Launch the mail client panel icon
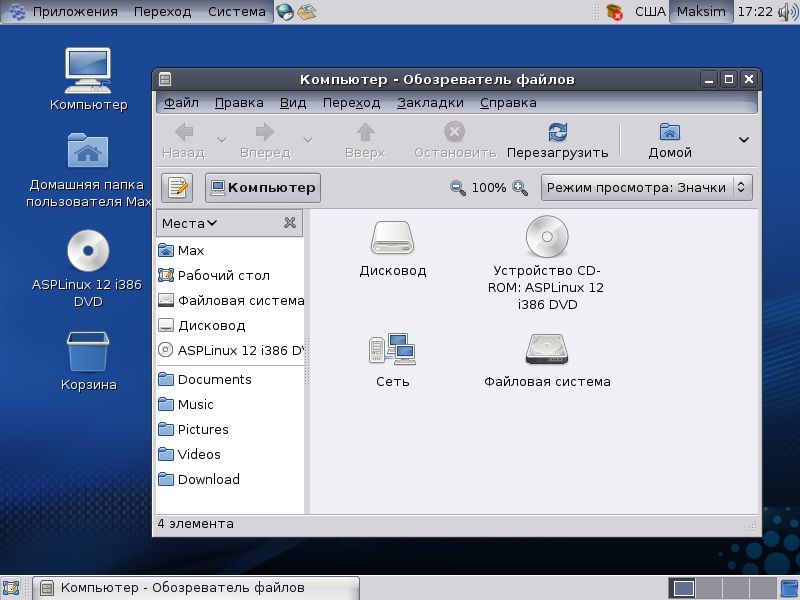800x600 pixels. coord(307,12)
